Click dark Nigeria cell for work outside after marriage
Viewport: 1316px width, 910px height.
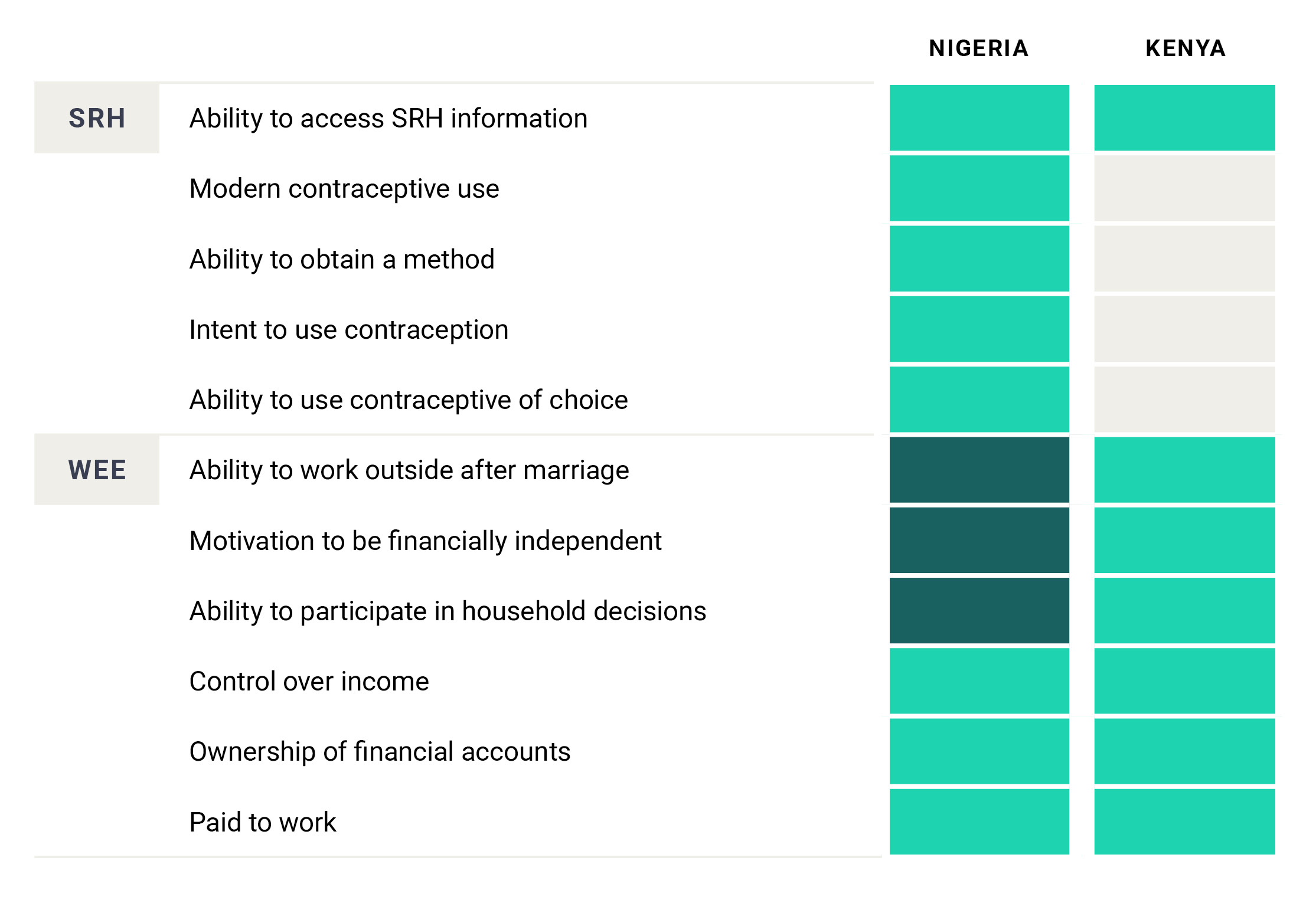pyautogui.click(x=979, y=470)
